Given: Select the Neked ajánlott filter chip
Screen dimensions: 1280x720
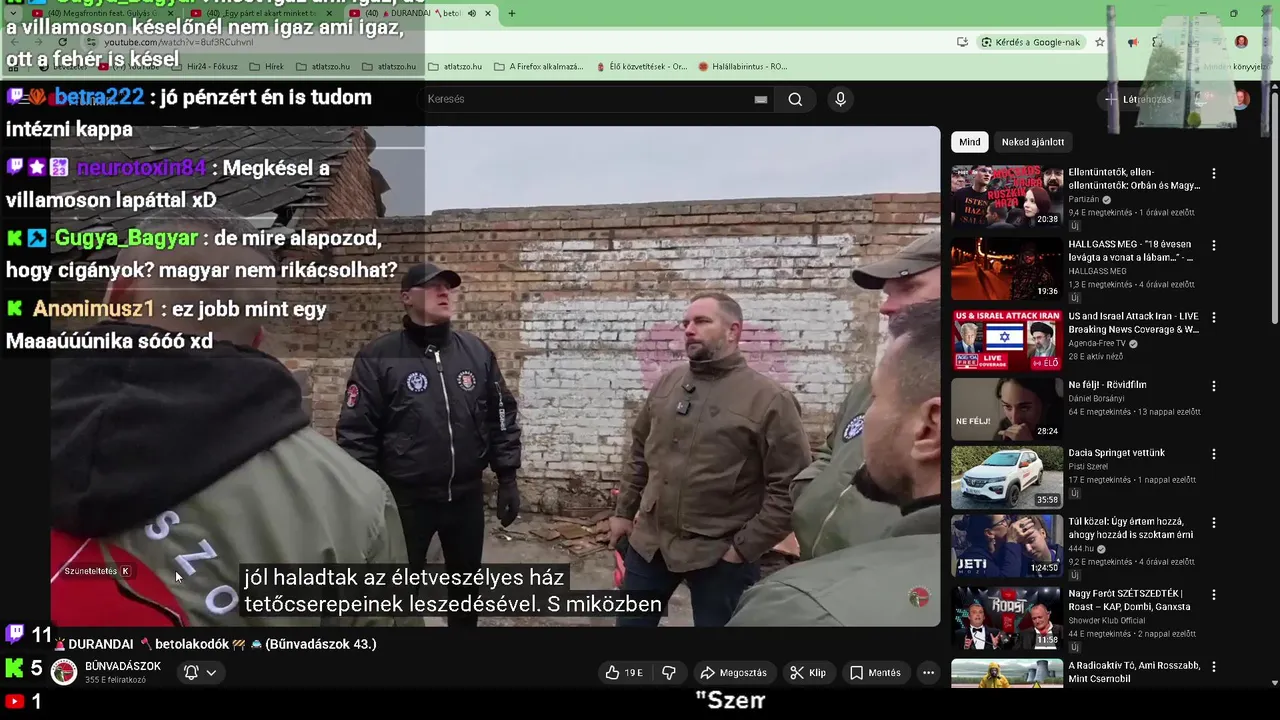Looking at the screenshot, I should tap(1033, 142).
